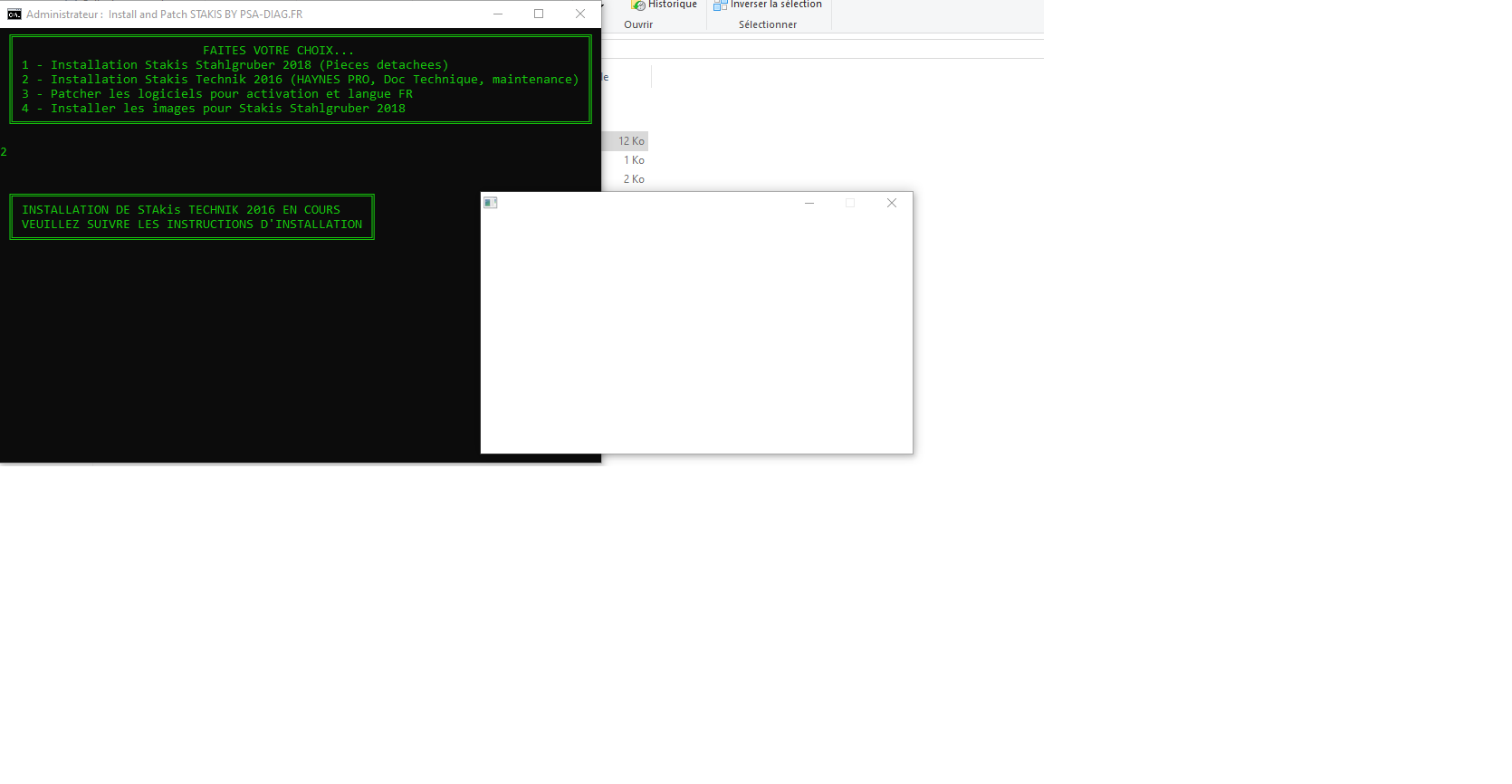Viewport: 1512px width, 784px height.
Task: Click 'VEUILLEZ SUIVRE LES INSTRUCTIONS D'INSTALLATION' text
Action: (x=192, y=225)
